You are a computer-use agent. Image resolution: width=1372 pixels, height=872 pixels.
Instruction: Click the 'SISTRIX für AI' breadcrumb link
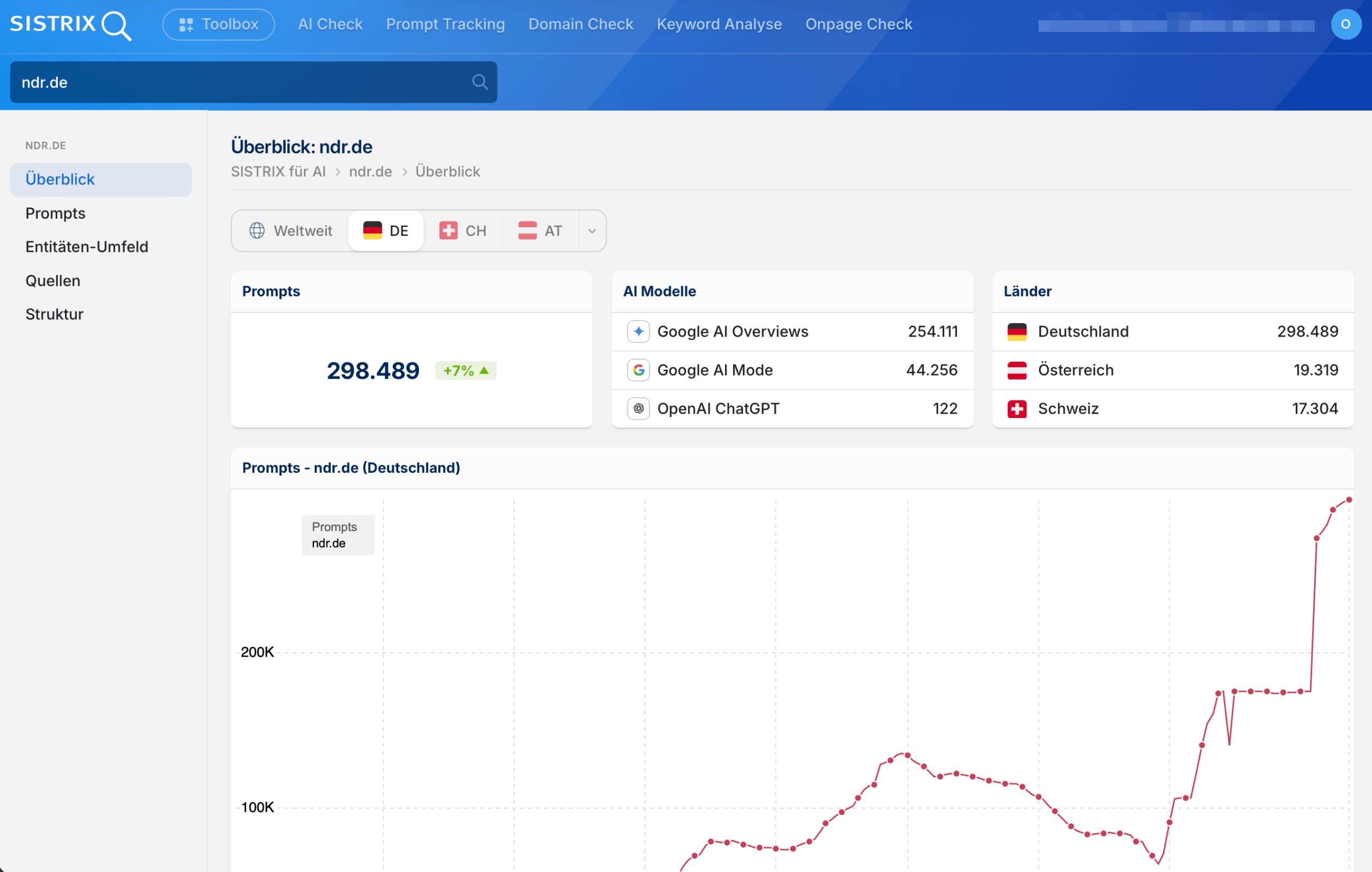pyautogui.click(x=278, y=172)
